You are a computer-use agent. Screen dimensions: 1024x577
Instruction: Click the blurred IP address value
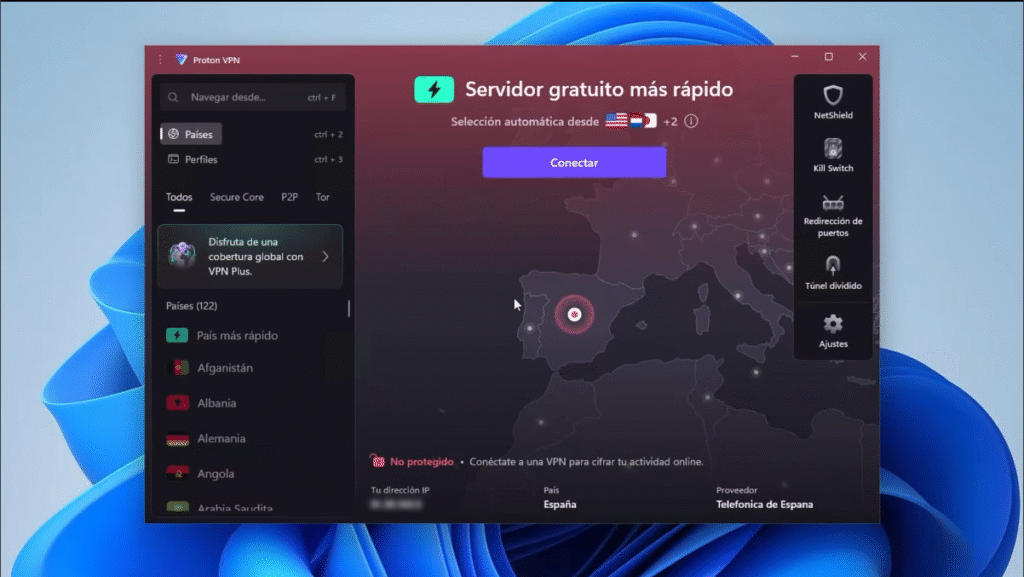coord(396,505)
